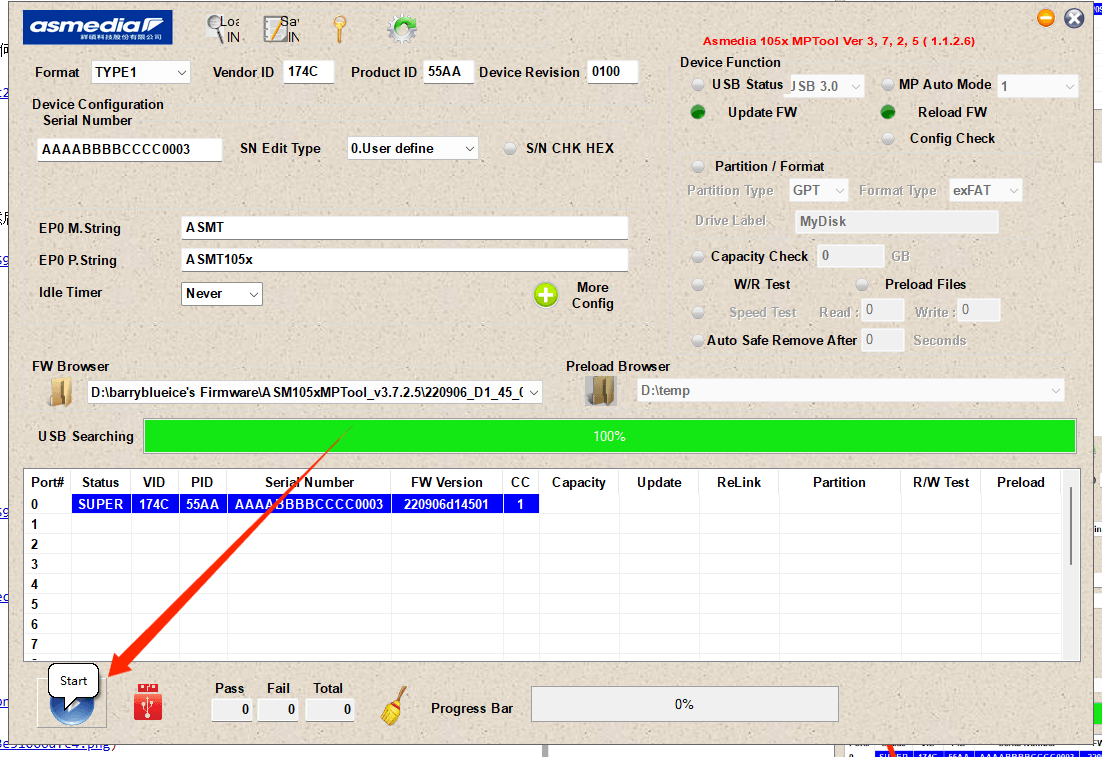Click the gold key icon
Image resolution: width=1102 pixels, height=757 pixels.
click(x=339, y=29)
